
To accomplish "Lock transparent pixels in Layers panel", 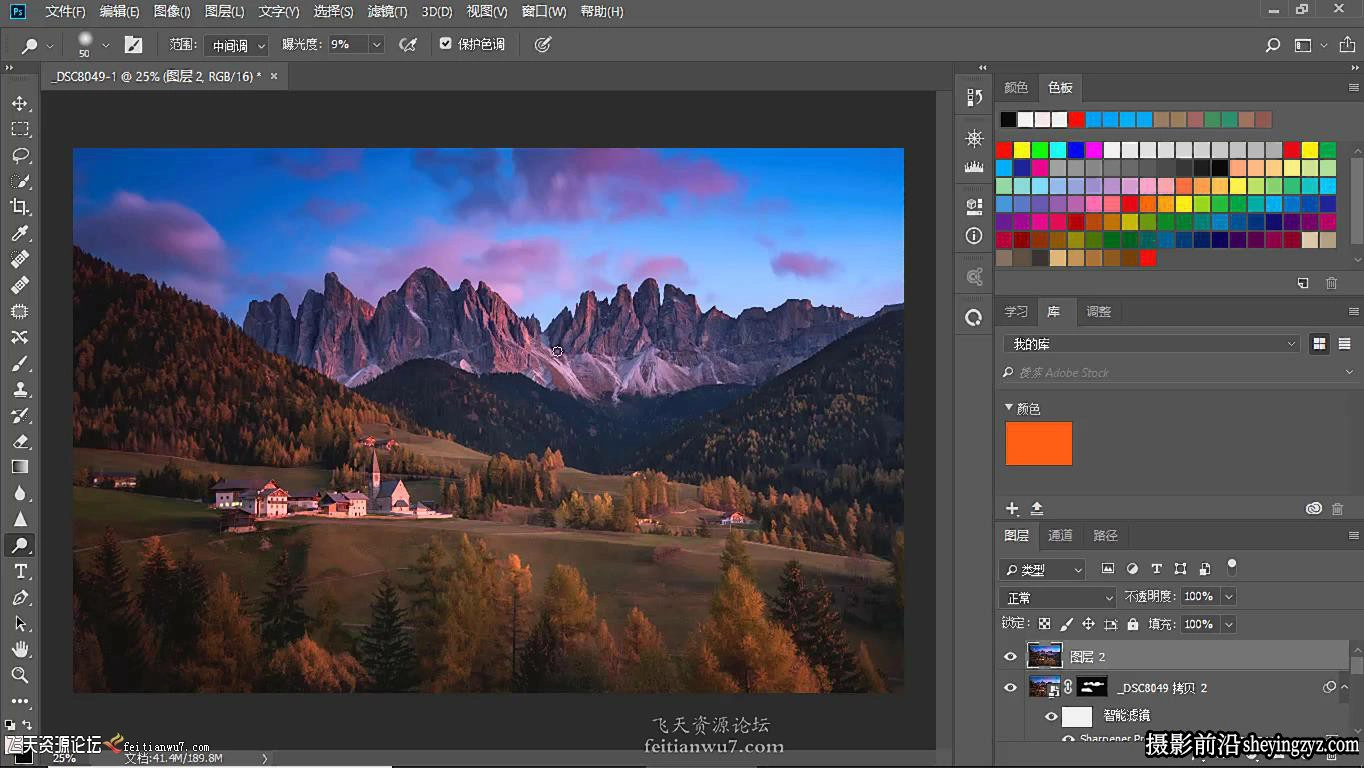I will pyautogui.click(x=1045, y=624).
